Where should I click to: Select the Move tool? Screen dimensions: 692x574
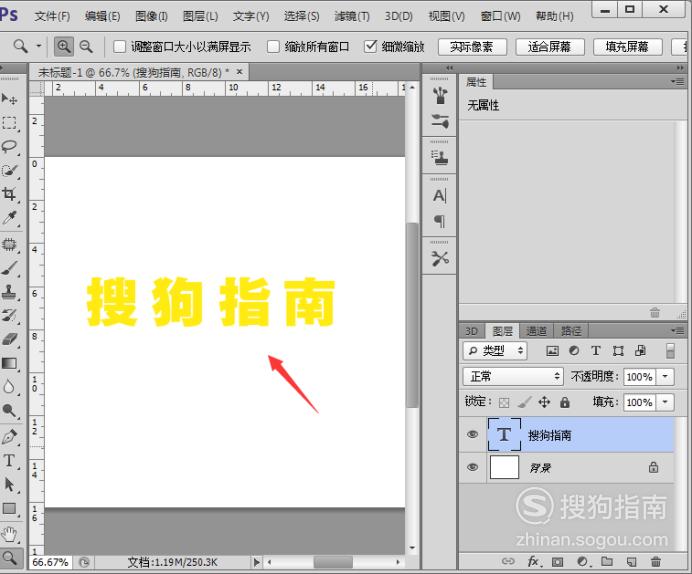click(x=9, y=99)
